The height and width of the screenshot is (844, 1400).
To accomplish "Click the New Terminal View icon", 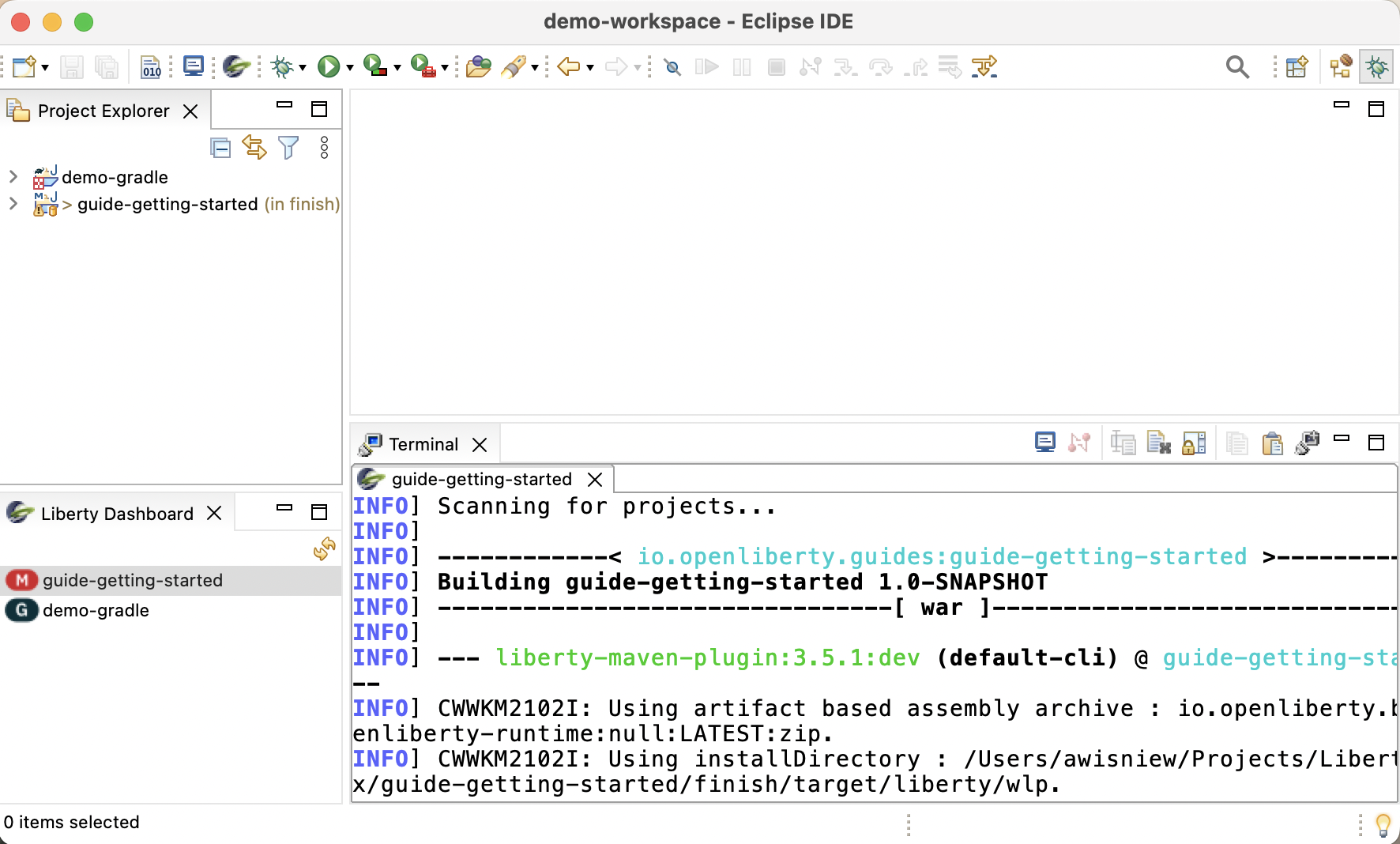I will (1308, 443).
